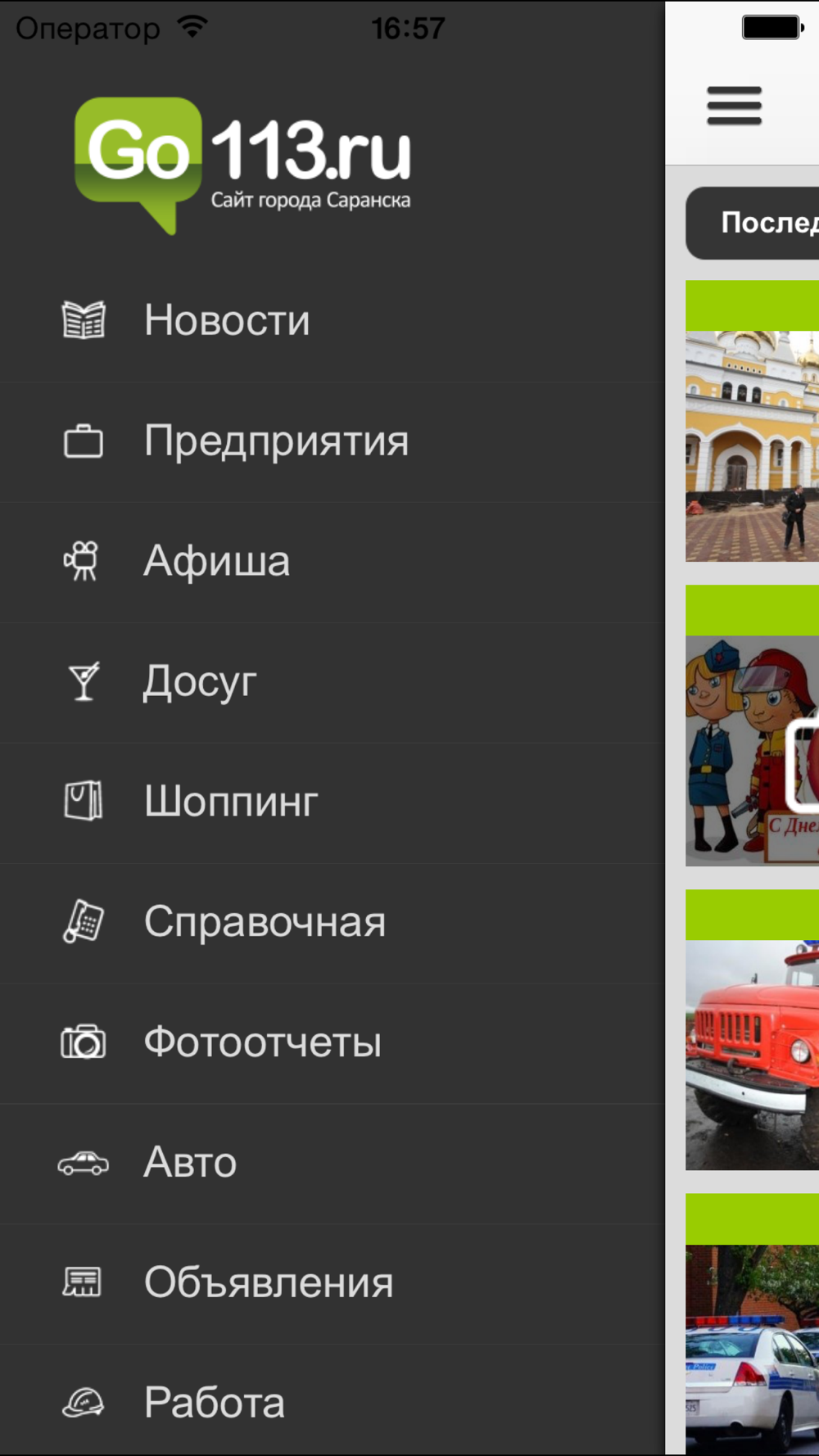Image resolution: width=819 pixels, height=1456 pixels.
Task: Open the Объявления menu item
Action: [333, 1283]
